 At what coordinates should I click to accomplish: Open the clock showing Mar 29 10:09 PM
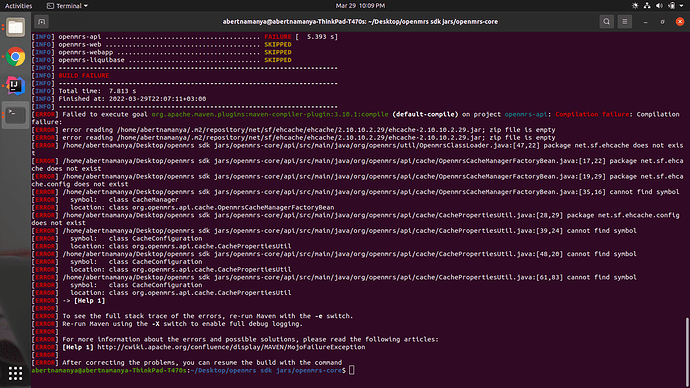[x=360, y=6]
